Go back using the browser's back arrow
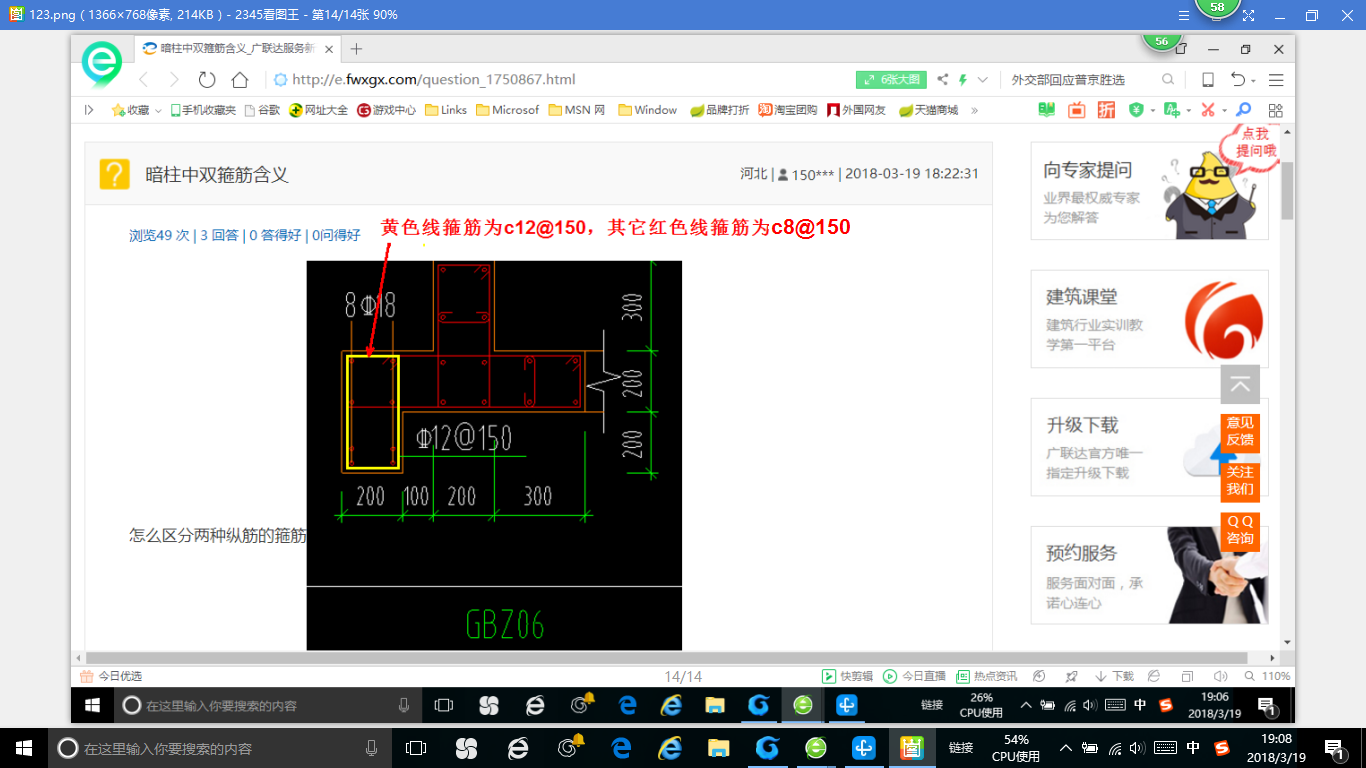Screen dimensions: 1366x768 click(x=143, y=80)
